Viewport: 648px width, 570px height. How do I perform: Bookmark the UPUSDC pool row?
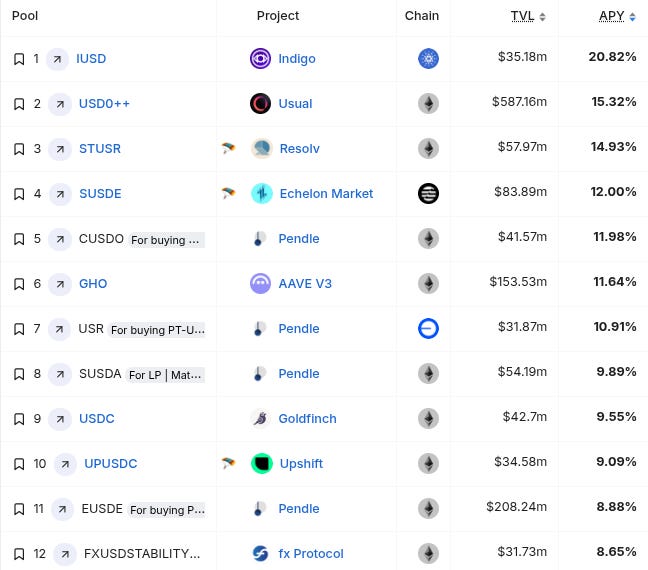(19, 464)
